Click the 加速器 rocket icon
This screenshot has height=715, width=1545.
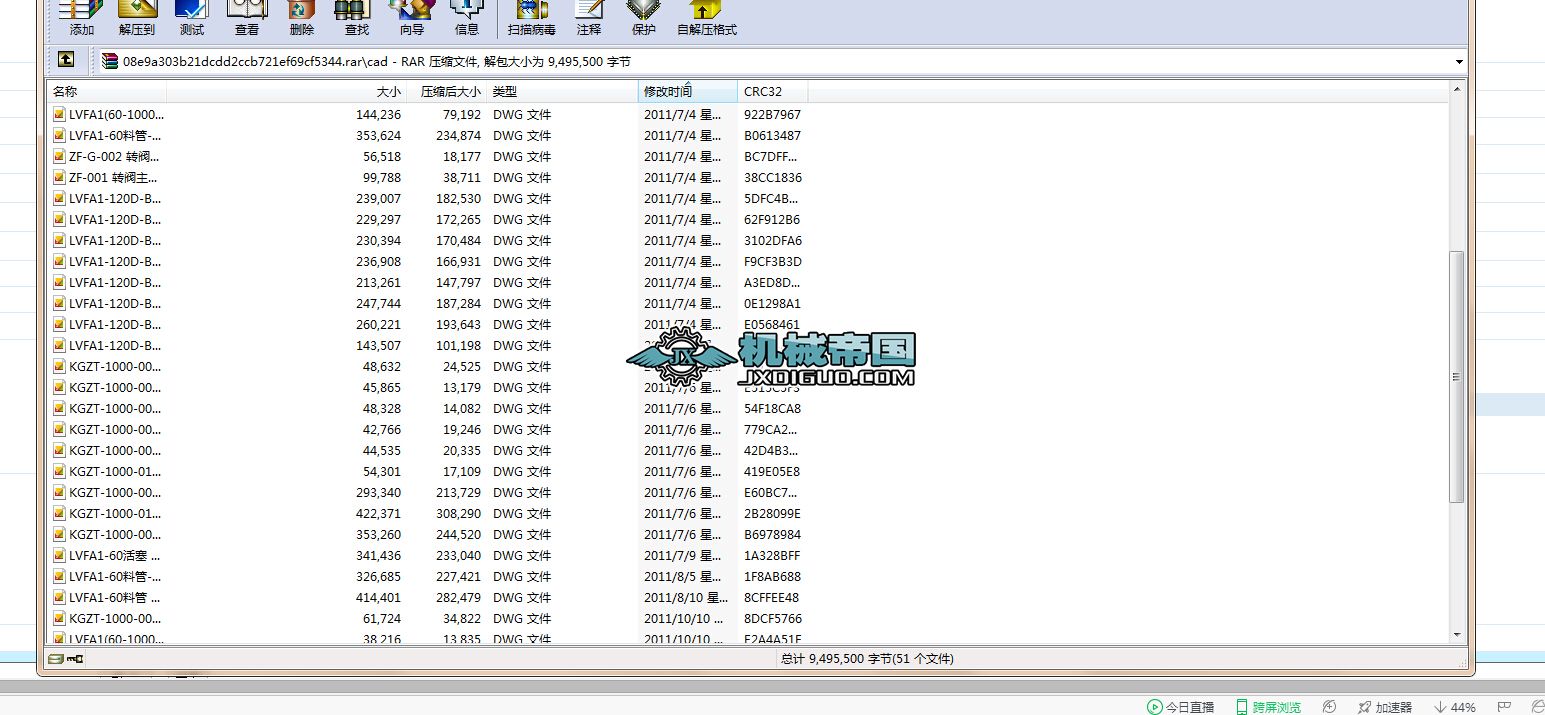click(1365, 707)
